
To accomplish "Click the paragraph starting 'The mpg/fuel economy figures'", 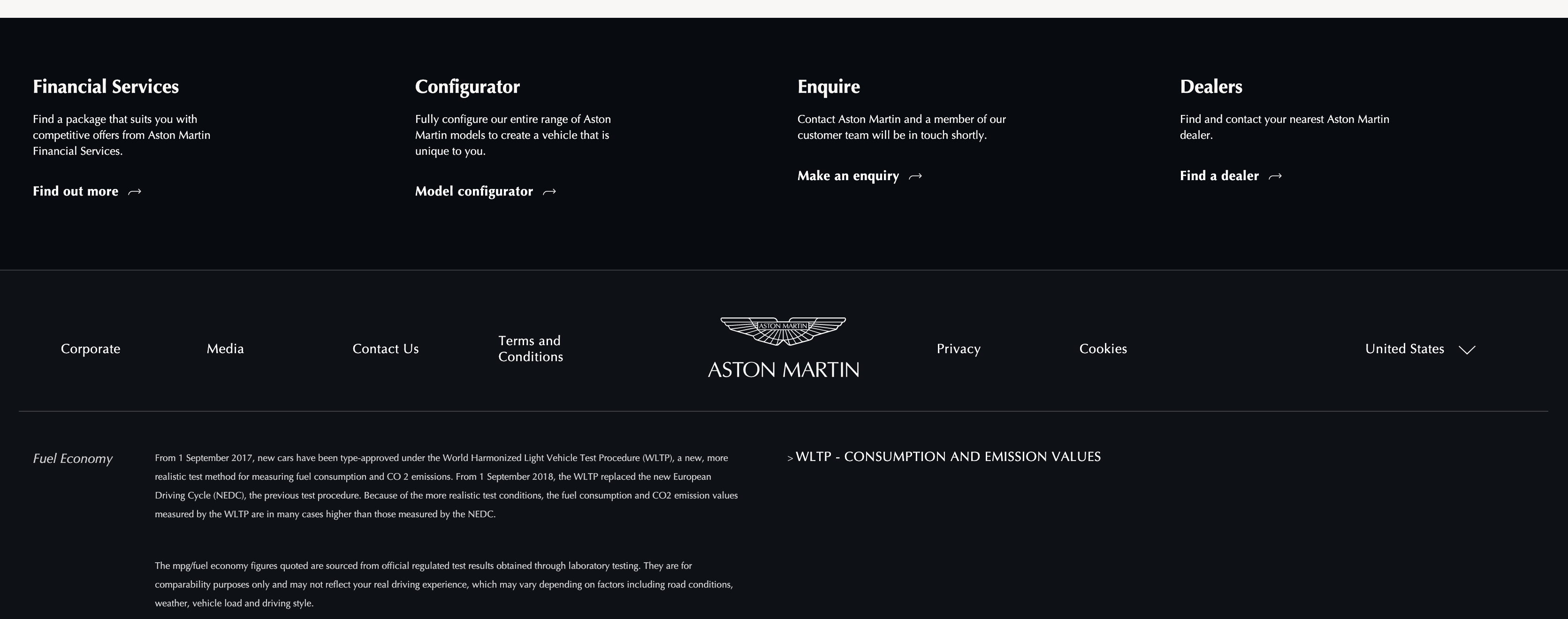I will pos(444,584).
